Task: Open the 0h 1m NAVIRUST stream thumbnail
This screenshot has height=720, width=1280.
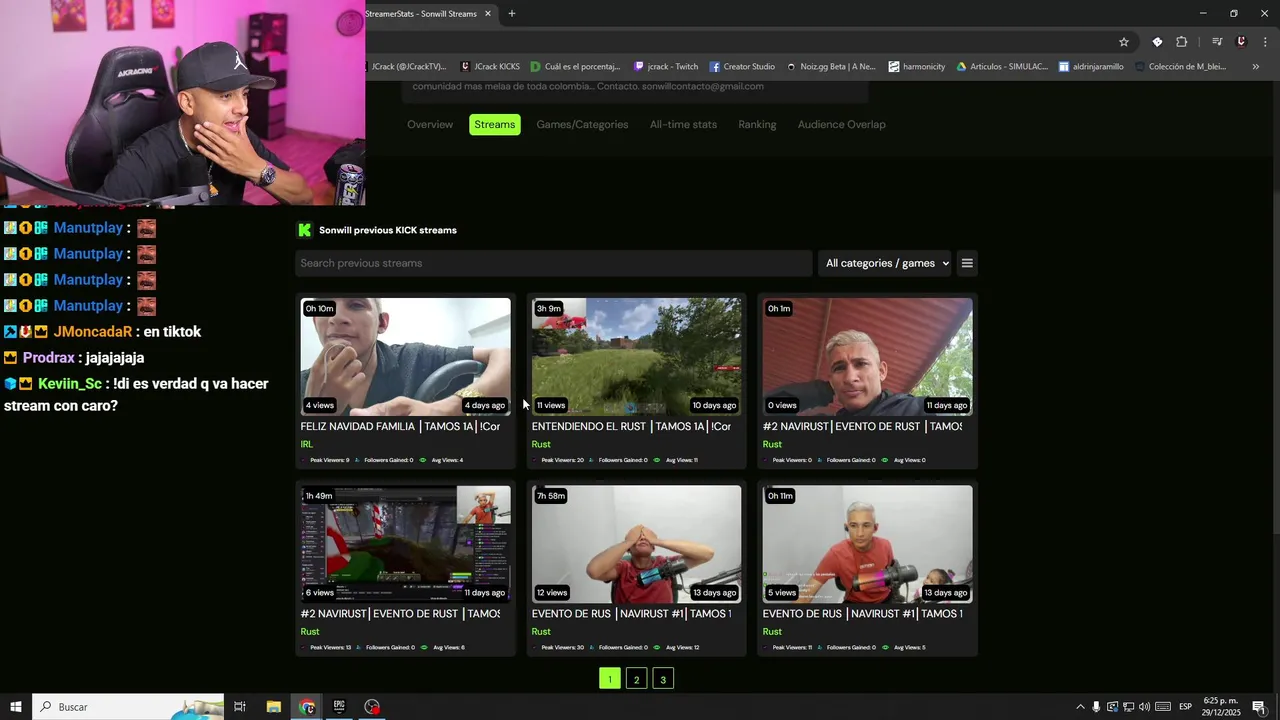Action: pyautogui.click(x=867, y=356)
